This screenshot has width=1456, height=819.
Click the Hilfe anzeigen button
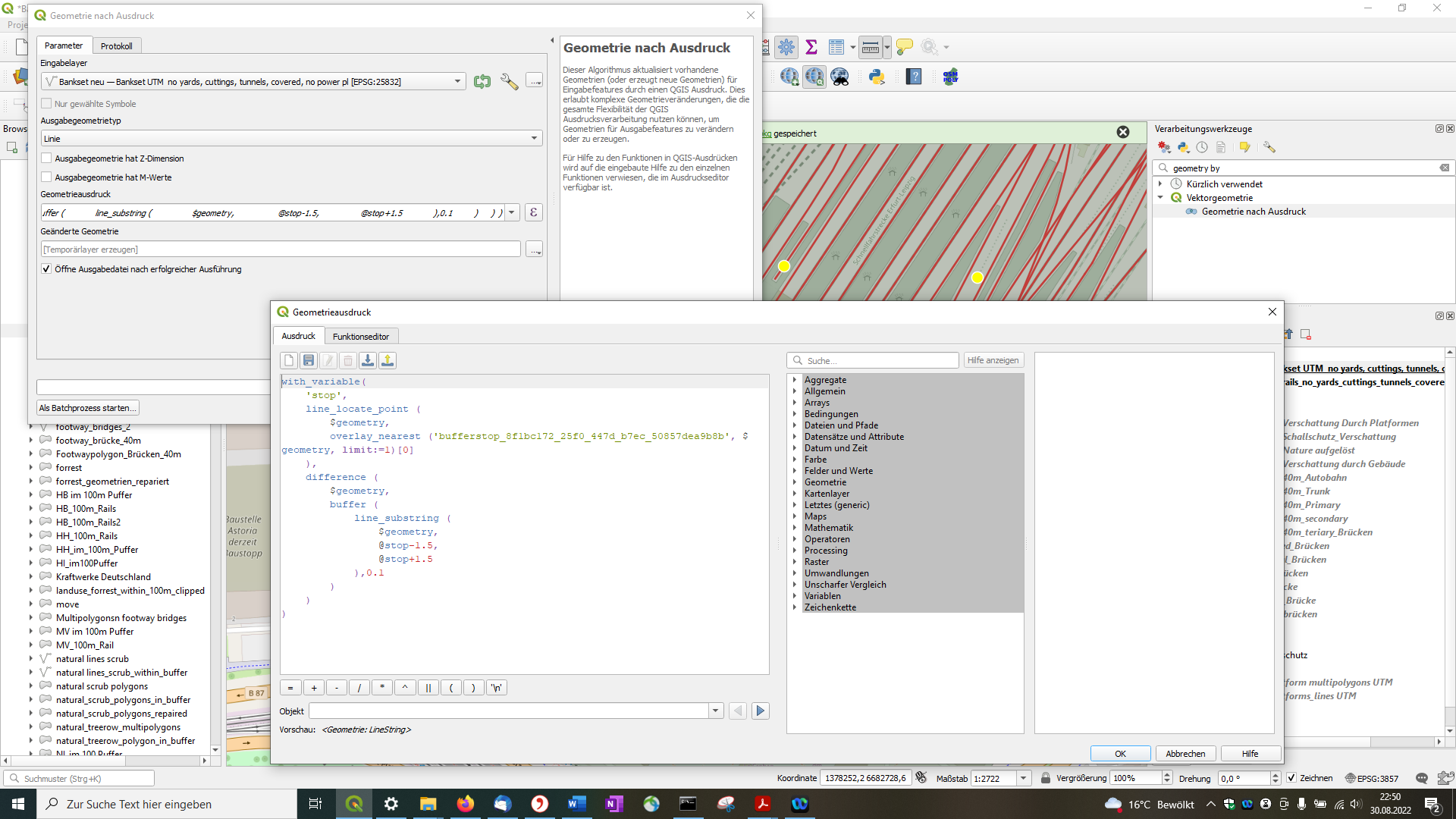(x=992, y=360)
